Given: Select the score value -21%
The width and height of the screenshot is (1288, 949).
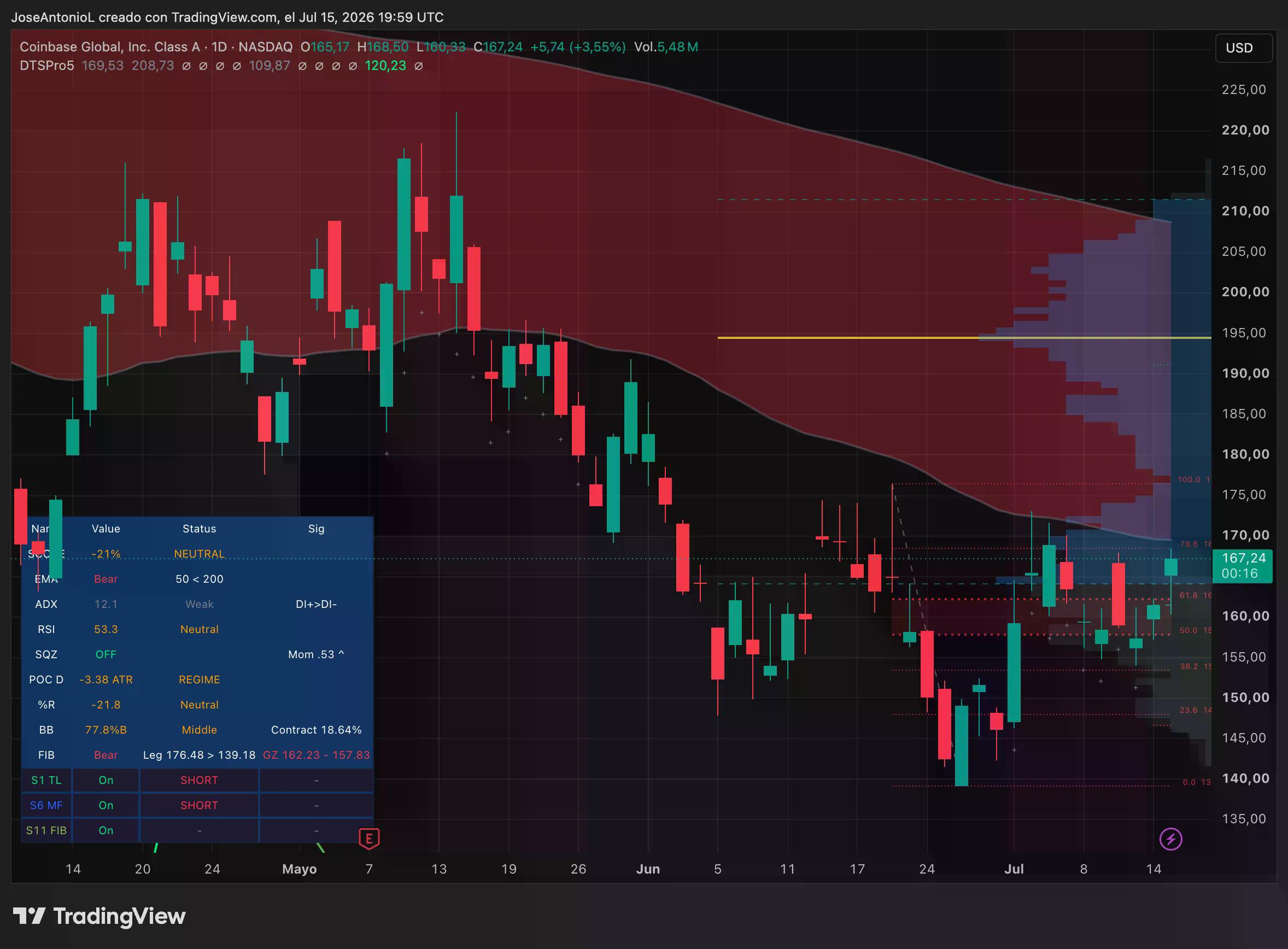Looking at the screenshot, I should pyautogui.click(x=106, y=554).
